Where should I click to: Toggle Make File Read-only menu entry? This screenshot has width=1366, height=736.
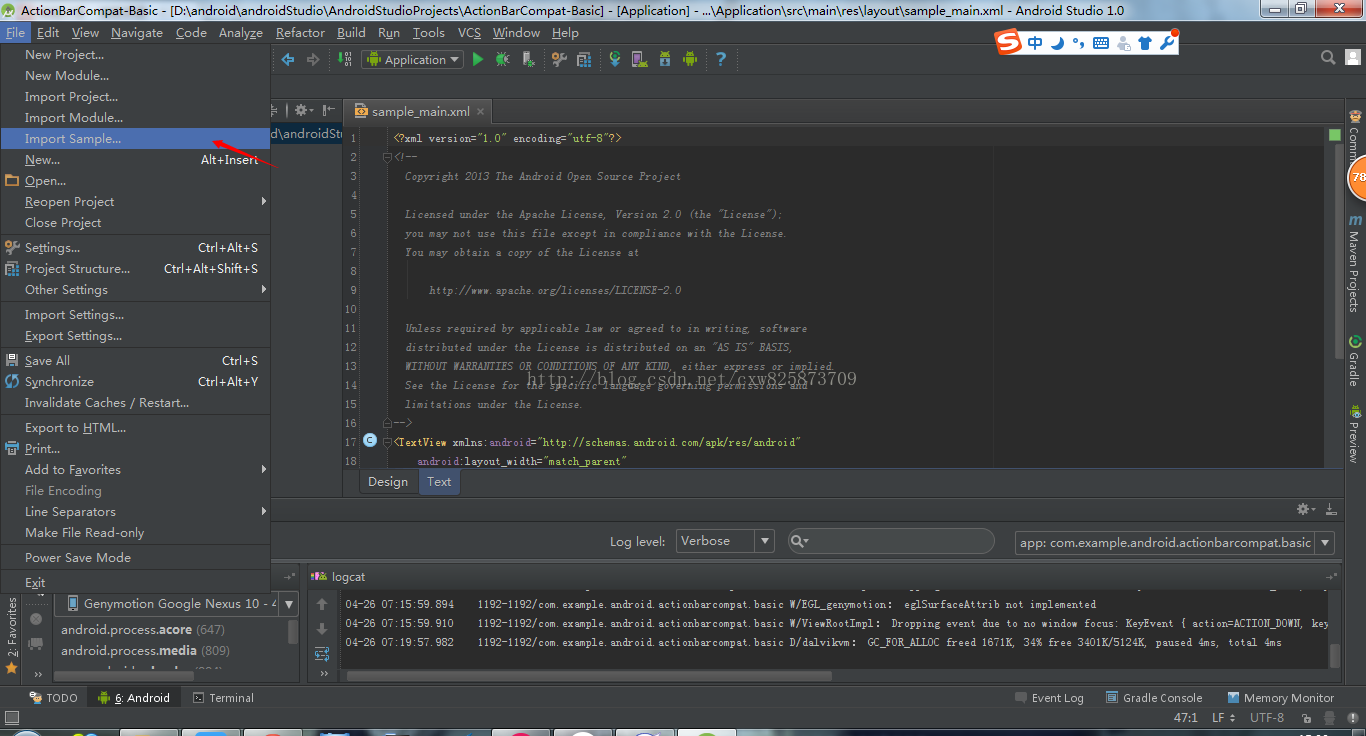pyautogui.click(x=135, y=532)
